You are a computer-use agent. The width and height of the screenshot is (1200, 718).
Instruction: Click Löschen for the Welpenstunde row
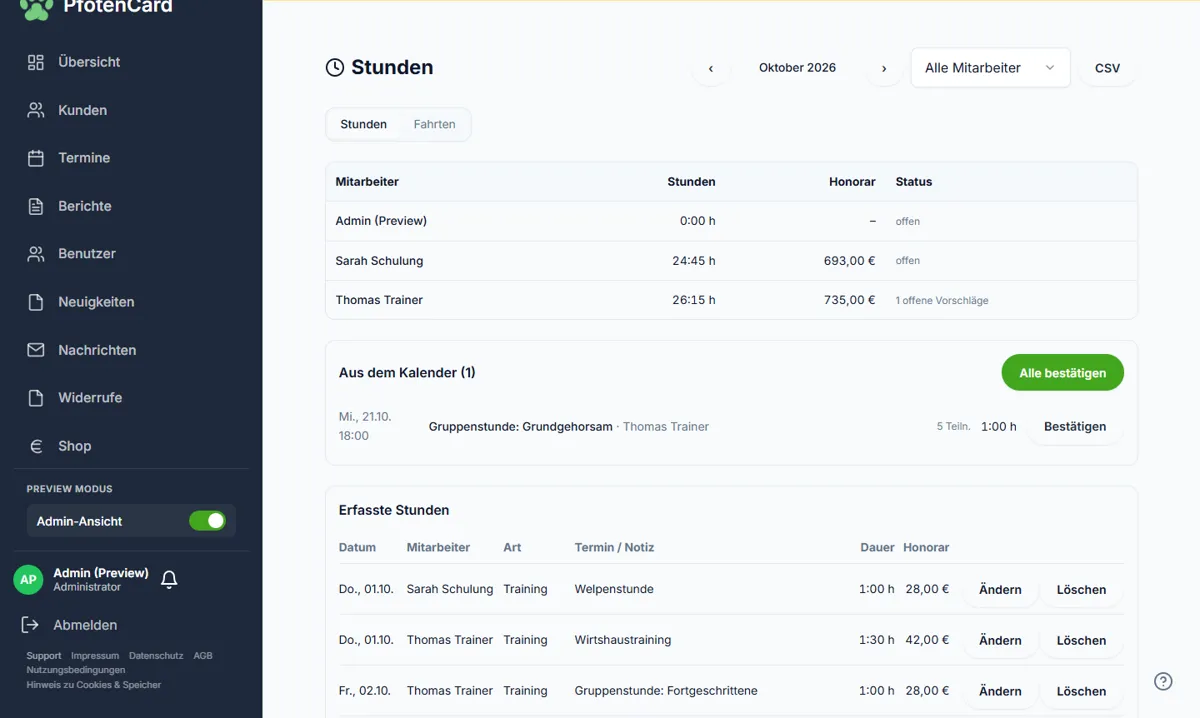(1081, 589)
